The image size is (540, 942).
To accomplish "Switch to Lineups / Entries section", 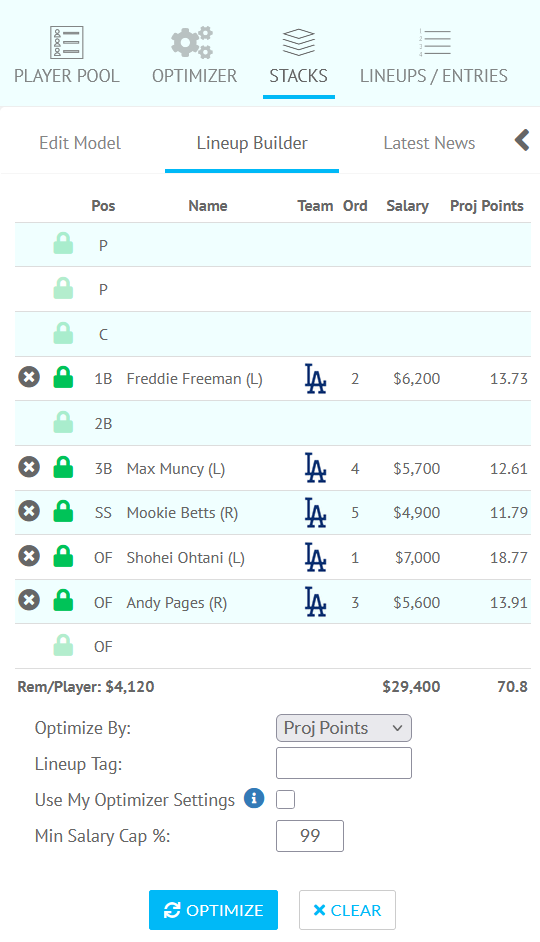I will (434, 58).
